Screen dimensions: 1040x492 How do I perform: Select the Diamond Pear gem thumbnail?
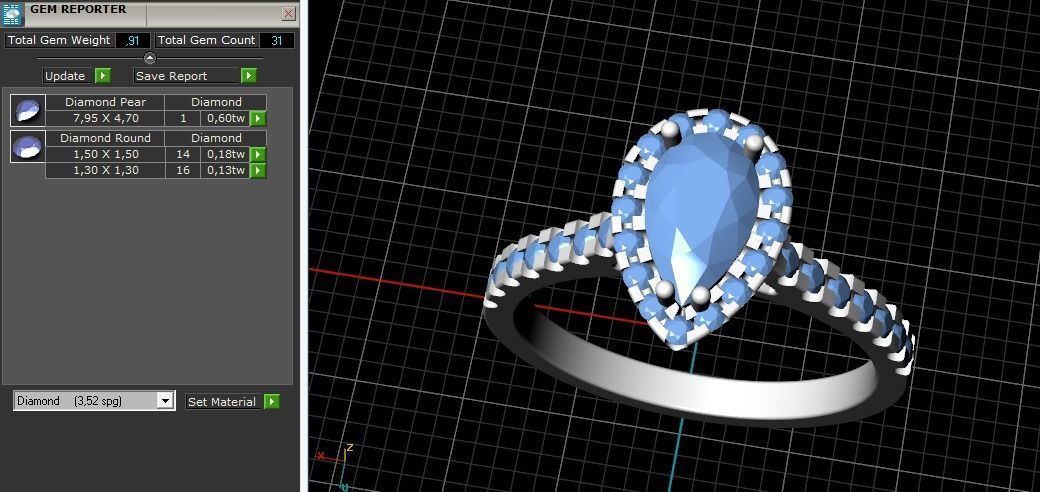pos(28,110)
